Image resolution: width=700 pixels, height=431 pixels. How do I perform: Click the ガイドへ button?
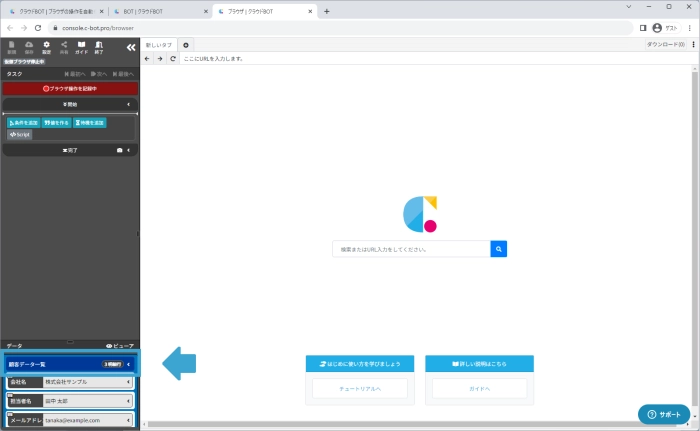pyautogui.click(x=478, y=385)
